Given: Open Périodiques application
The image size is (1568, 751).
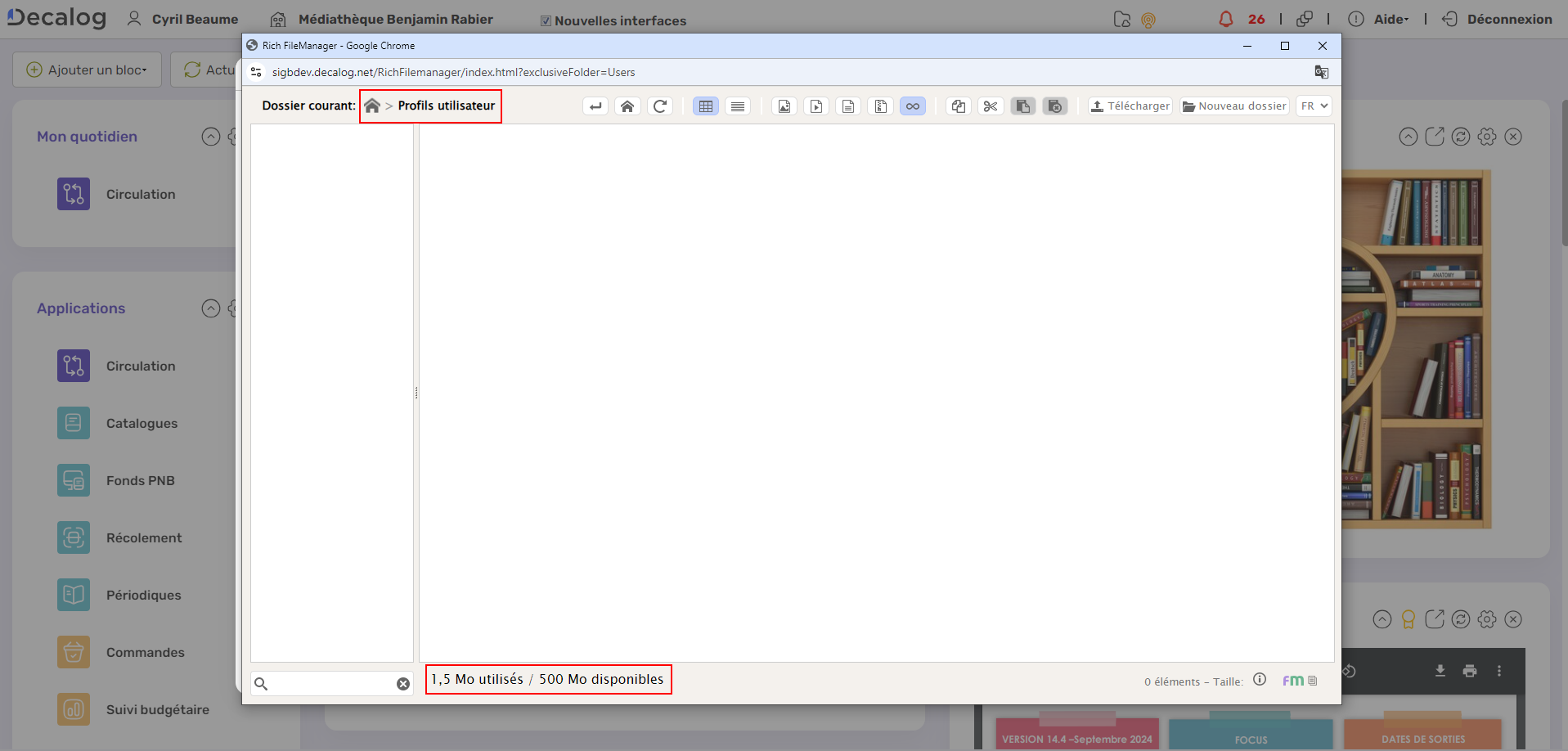Looking at the screenshot, I should [143, 596].
